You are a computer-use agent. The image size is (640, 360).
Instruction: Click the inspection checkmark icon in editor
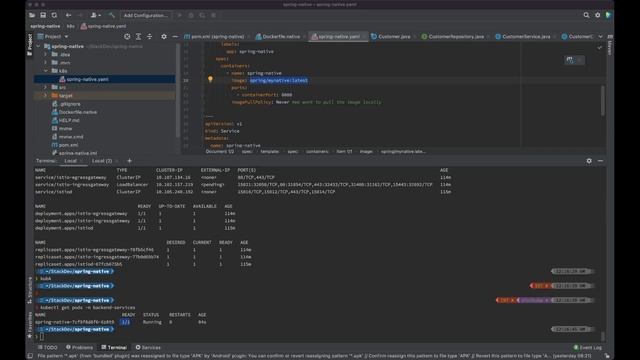pos(599,47)
